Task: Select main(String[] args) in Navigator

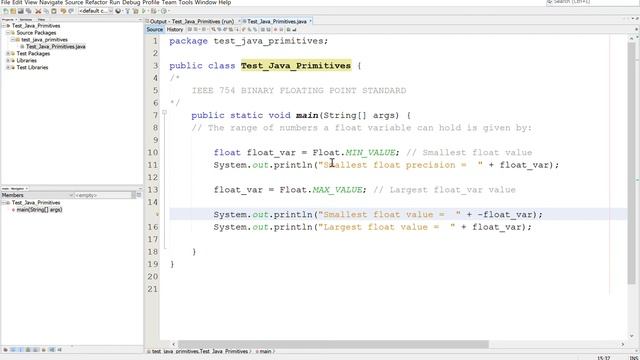Action: point(39,210)
